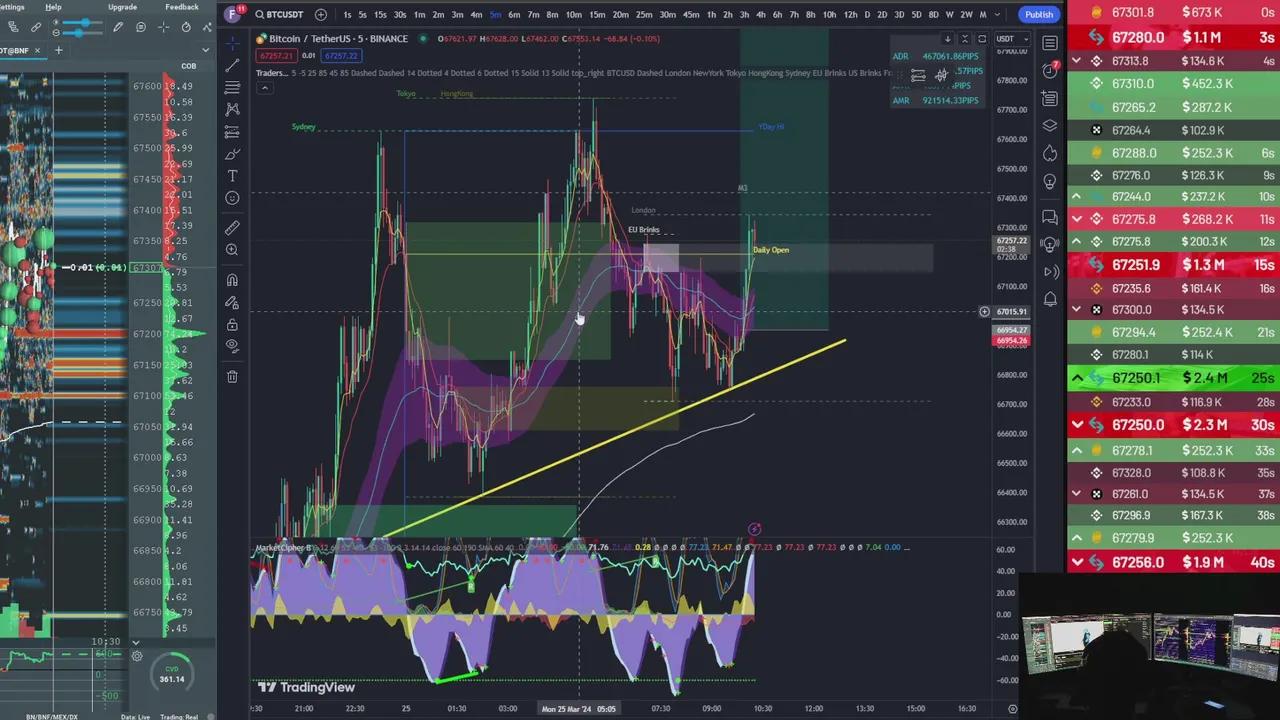Viewport: 1280px width, 720px height.
Task: Click the TradingView logo on the chart
Action: [307, 687]
